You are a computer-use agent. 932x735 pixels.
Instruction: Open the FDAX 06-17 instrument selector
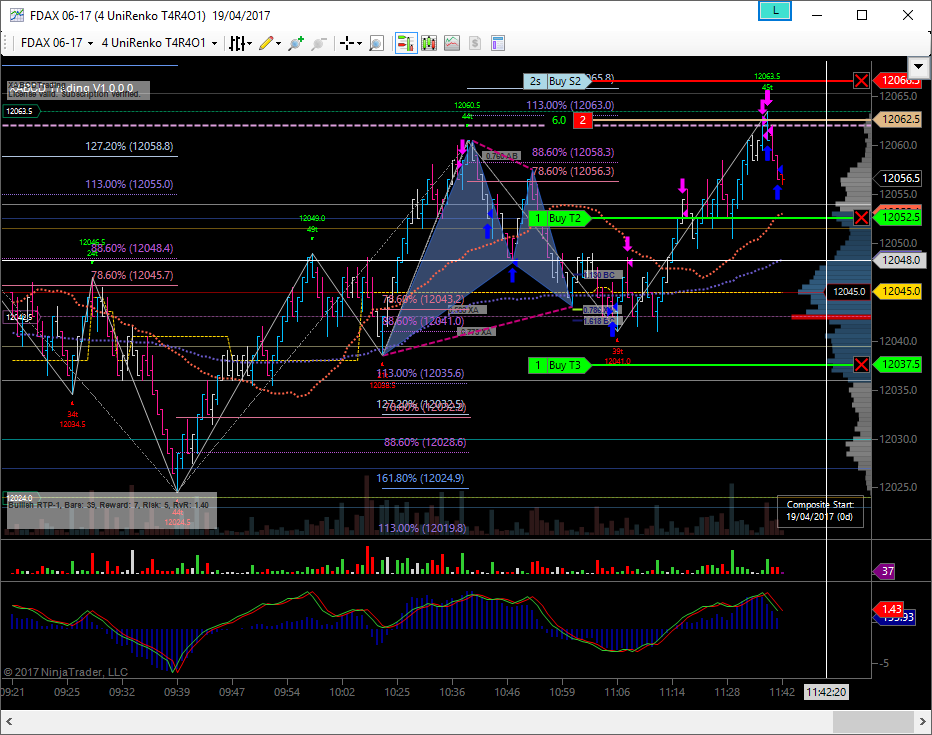point(57,43)
